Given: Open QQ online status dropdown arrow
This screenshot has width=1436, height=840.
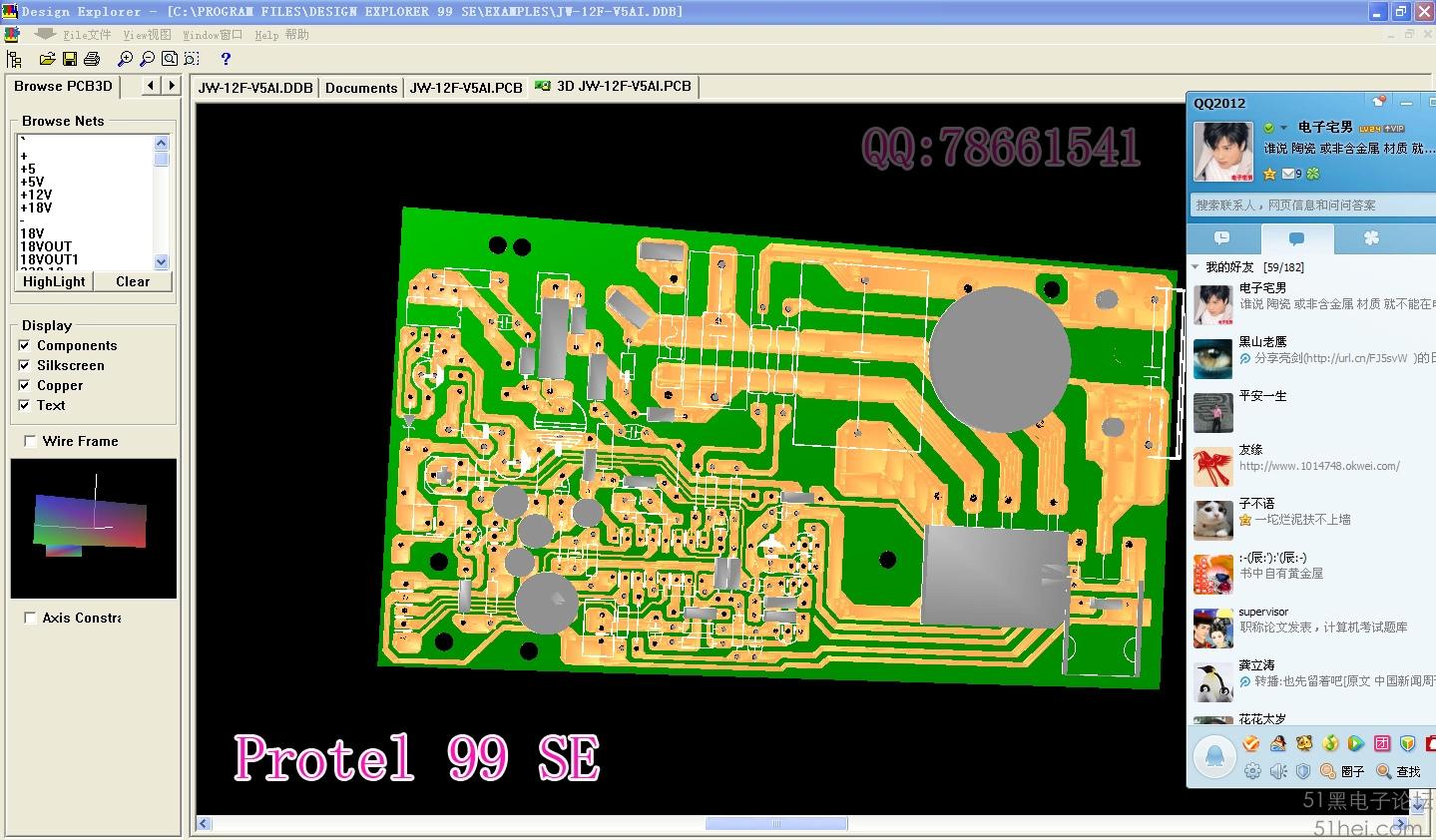Looking at the screenshot, I should pos(1283,128).
